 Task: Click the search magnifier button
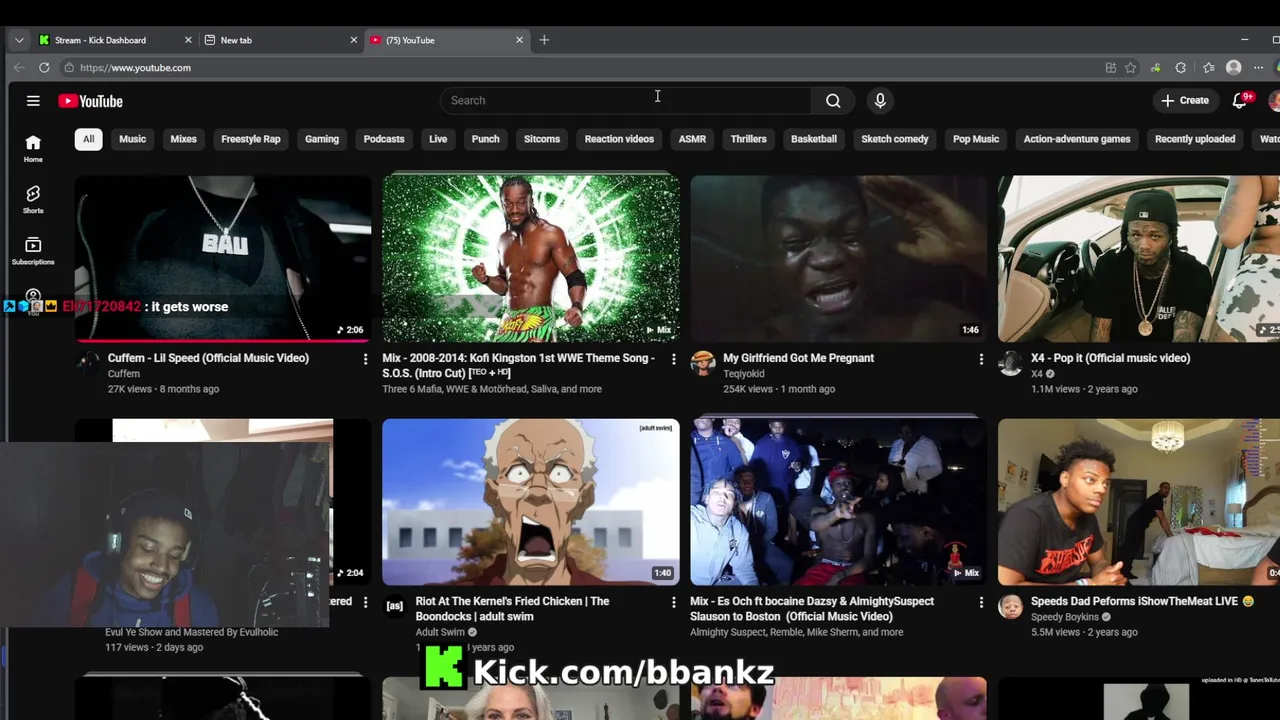pyautogui.click(x=833, y=100)
